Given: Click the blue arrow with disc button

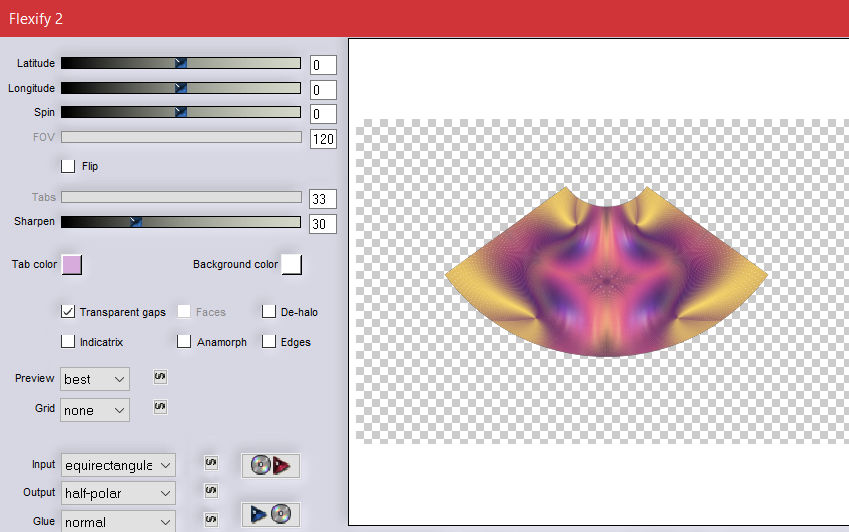Looking at the screenshot, I should [271, 514].
